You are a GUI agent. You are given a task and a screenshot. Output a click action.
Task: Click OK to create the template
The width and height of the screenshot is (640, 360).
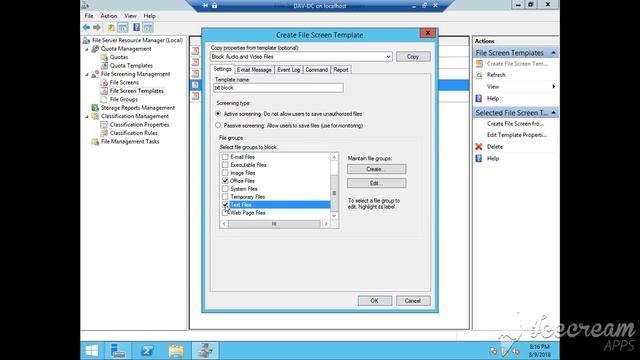click(375, 301)
